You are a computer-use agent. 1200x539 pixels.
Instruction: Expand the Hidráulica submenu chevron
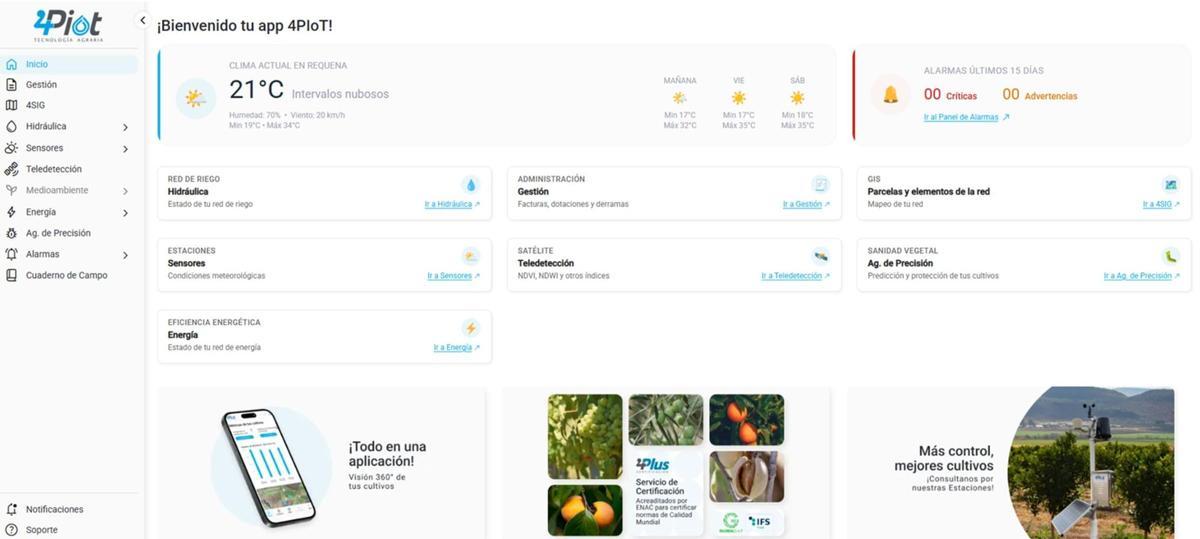tap(125, 127)
